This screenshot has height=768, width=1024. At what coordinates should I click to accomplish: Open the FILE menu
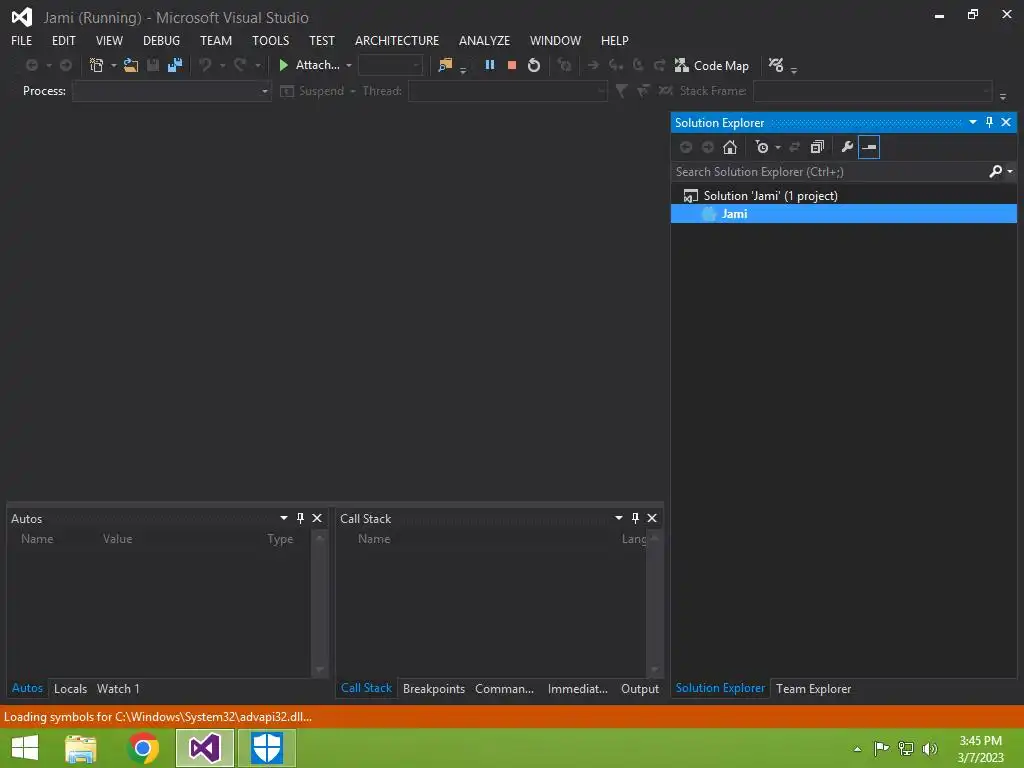[22, 40]
